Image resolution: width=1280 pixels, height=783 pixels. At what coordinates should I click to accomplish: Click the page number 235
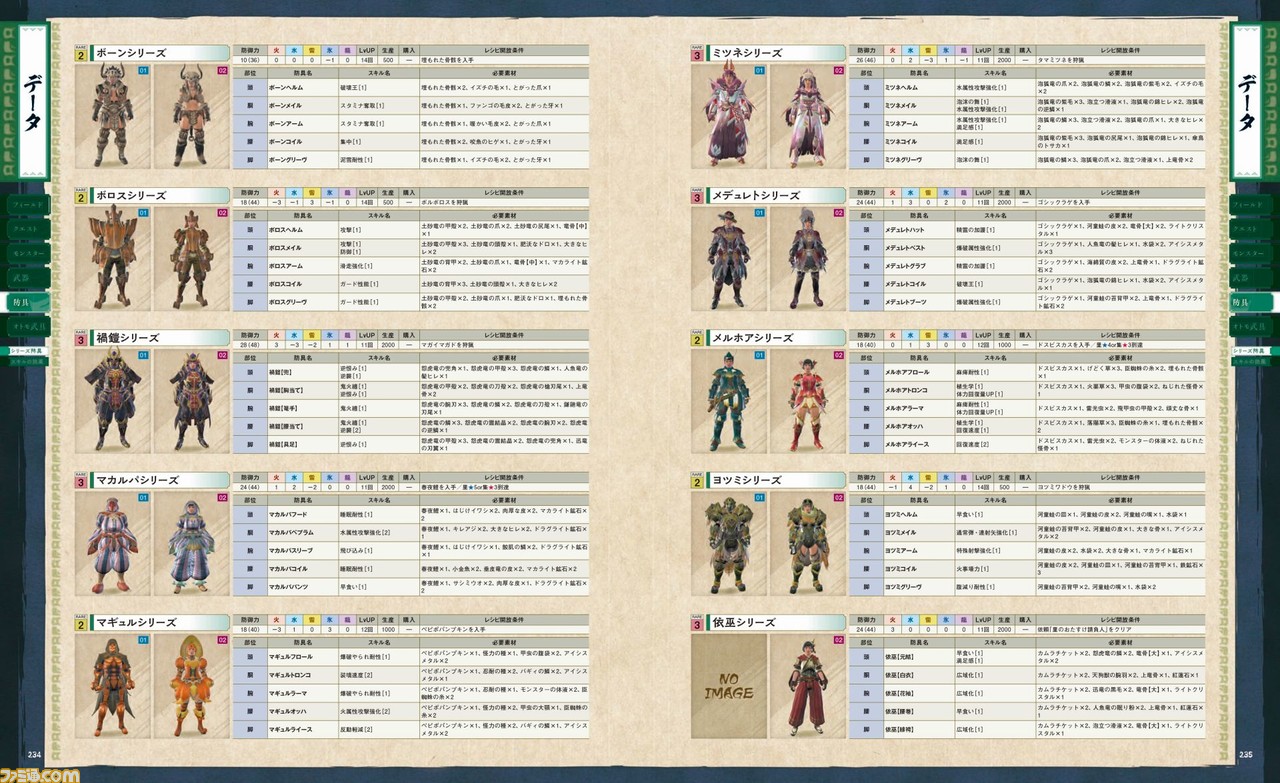tap(1245, 755)
